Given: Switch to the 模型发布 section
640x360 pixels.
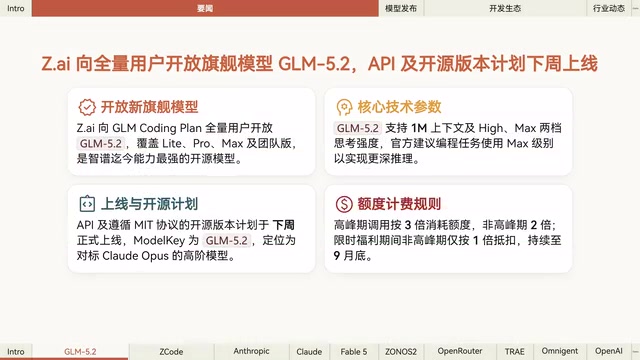Looking at the screenshot, I should [x=401, y=8].
